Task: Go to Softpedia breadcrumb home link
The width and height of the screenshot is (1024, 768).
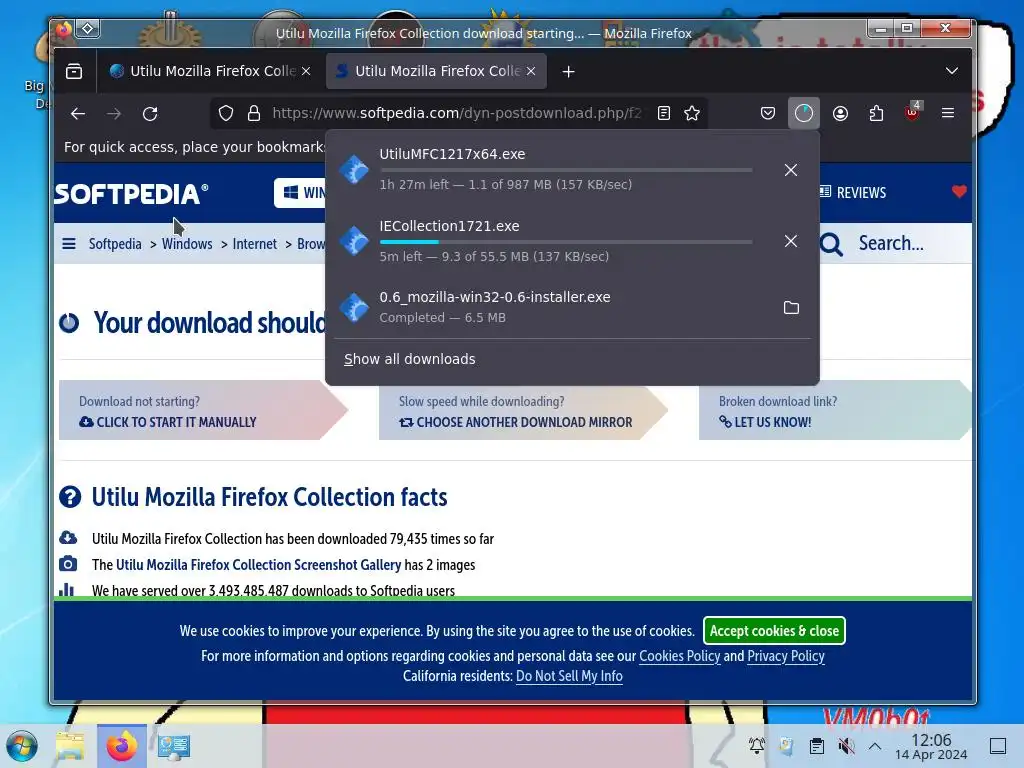Action: (x=115, y=244)
